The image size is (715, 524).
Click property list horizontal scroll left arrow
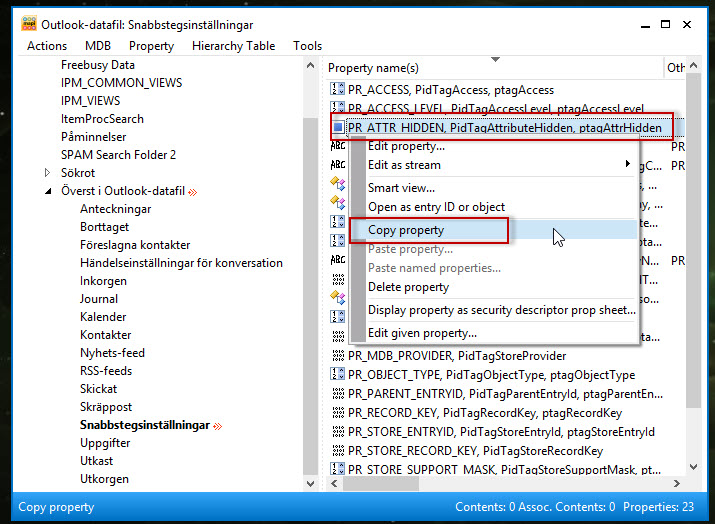pyautogui.click(x=334, y=483)
